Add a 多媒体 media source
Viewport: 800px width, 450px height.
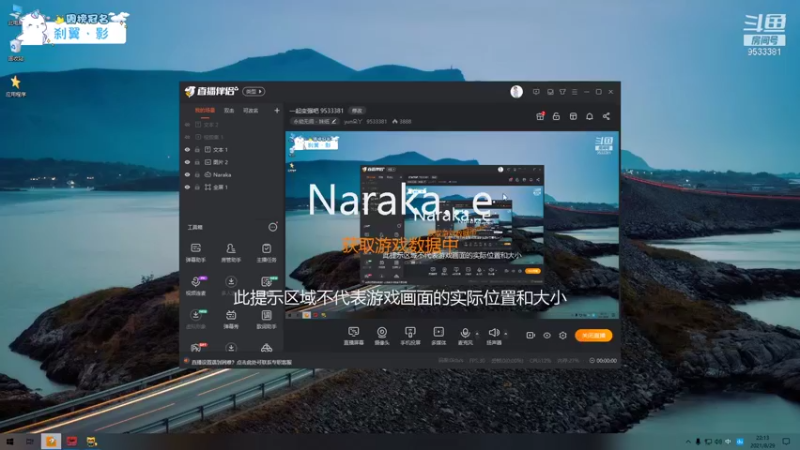439,336
